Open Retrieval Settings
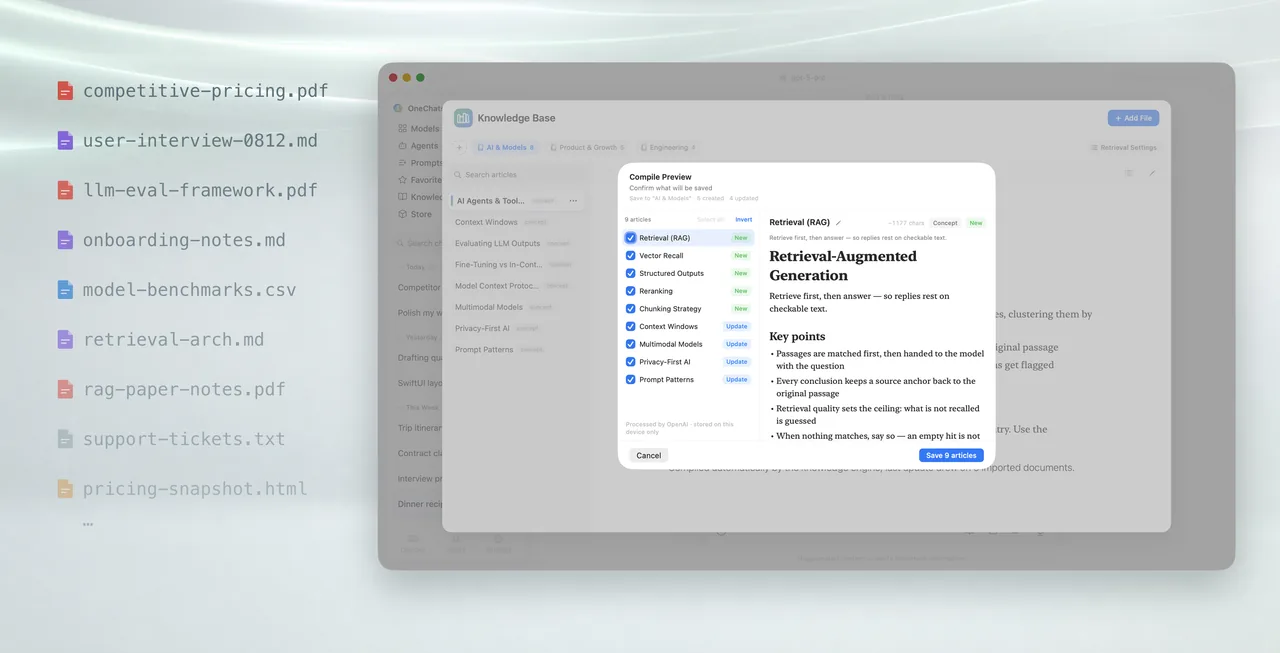 1123,147
